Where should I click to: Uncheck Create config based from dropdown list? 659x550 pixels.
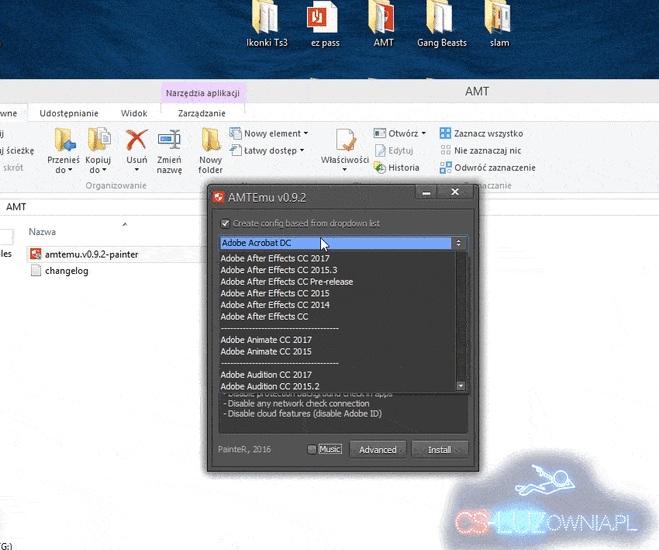point(225,223)
